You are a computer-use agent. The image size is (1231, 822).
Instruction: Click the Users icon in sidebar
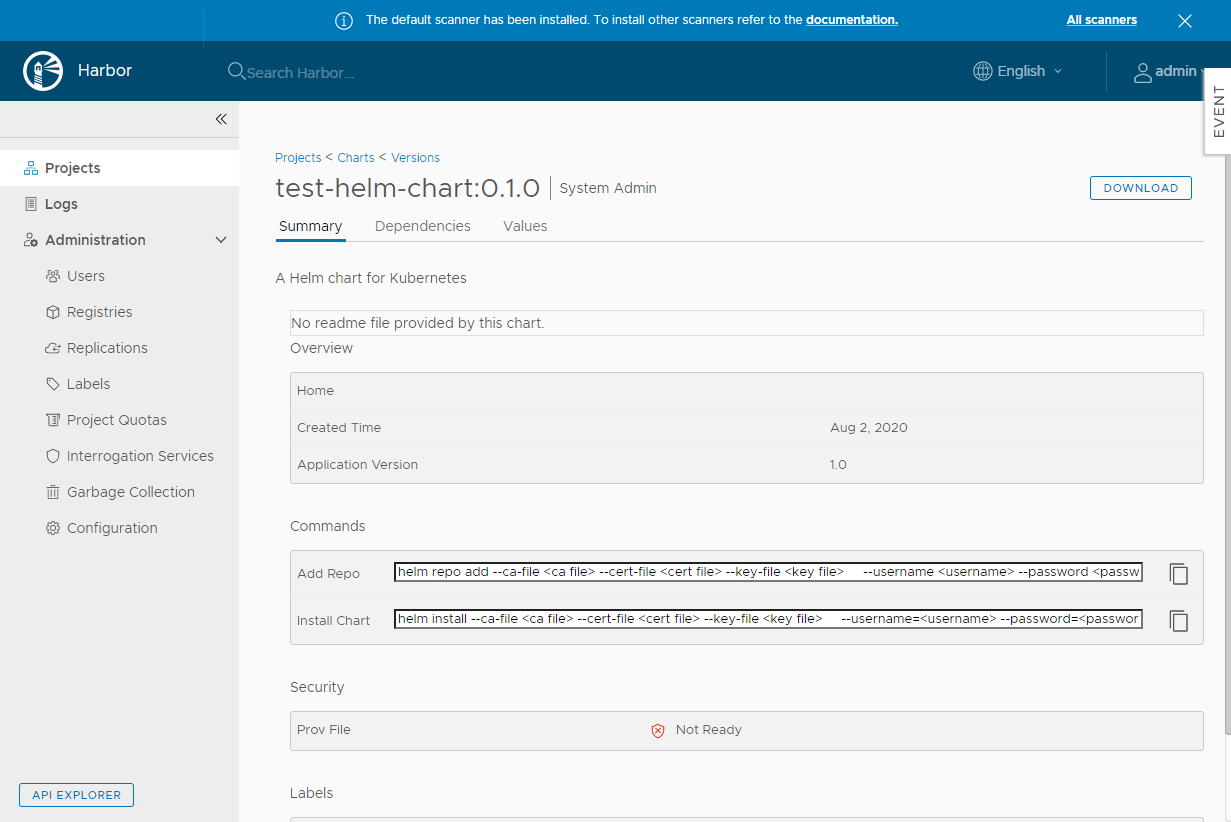[x=53, y=276]
